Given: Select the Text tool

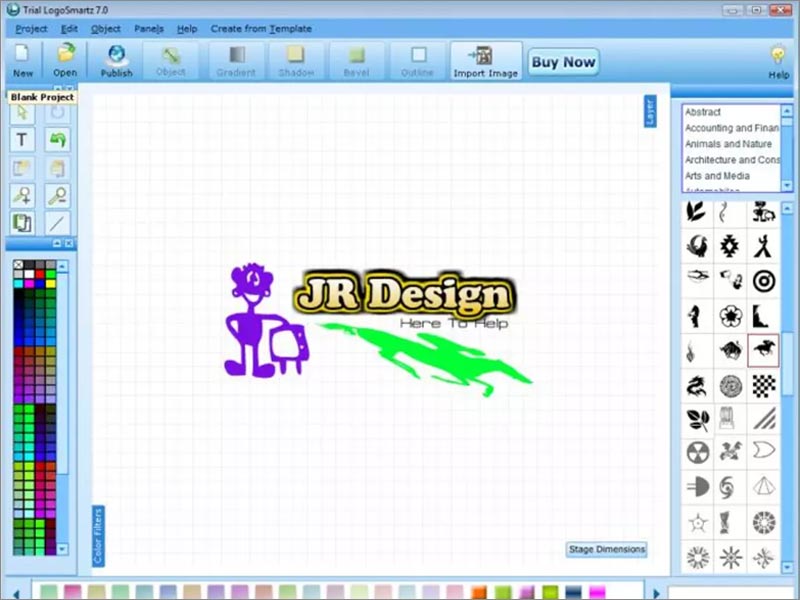Looking at the screenshot, I should (x=22, y=140).
